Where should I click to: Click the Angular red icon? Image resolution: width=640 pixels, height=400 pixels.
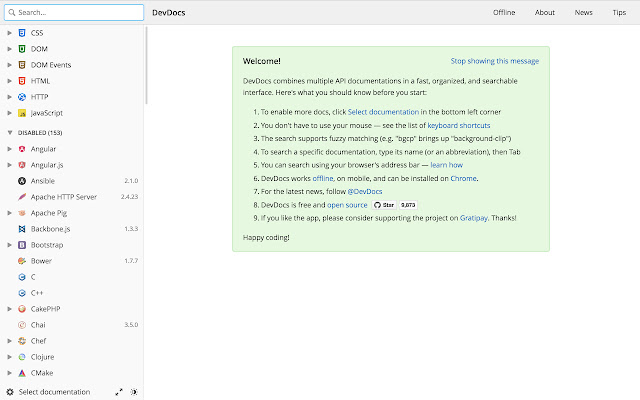tap(22, 149)
